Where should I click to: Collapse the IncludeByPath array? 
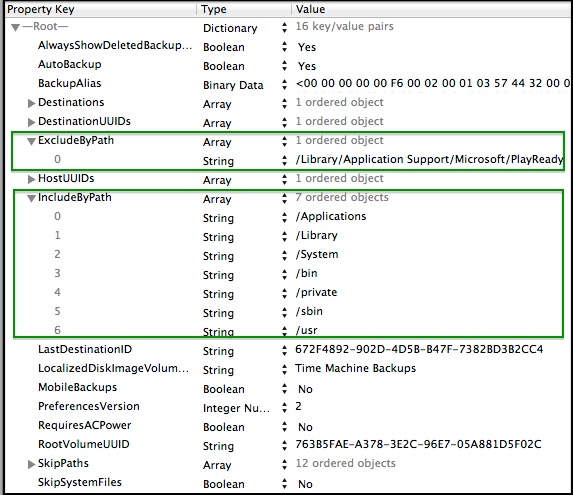pyautogui.click(x=31, y=198)
